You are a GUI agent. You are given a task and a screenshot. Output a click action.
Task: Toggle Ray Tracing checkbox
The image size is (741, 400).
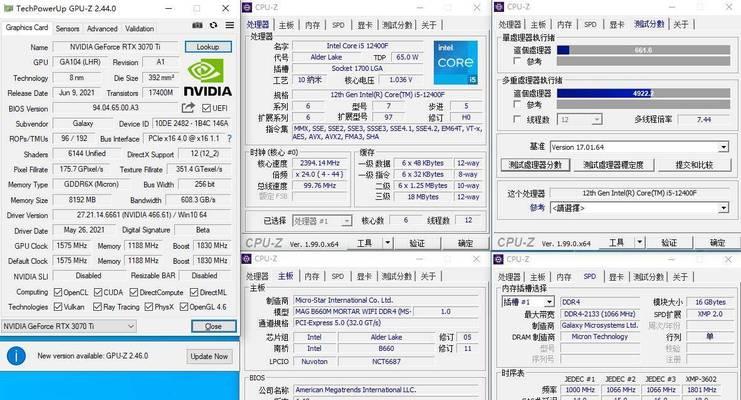point(97,307)
